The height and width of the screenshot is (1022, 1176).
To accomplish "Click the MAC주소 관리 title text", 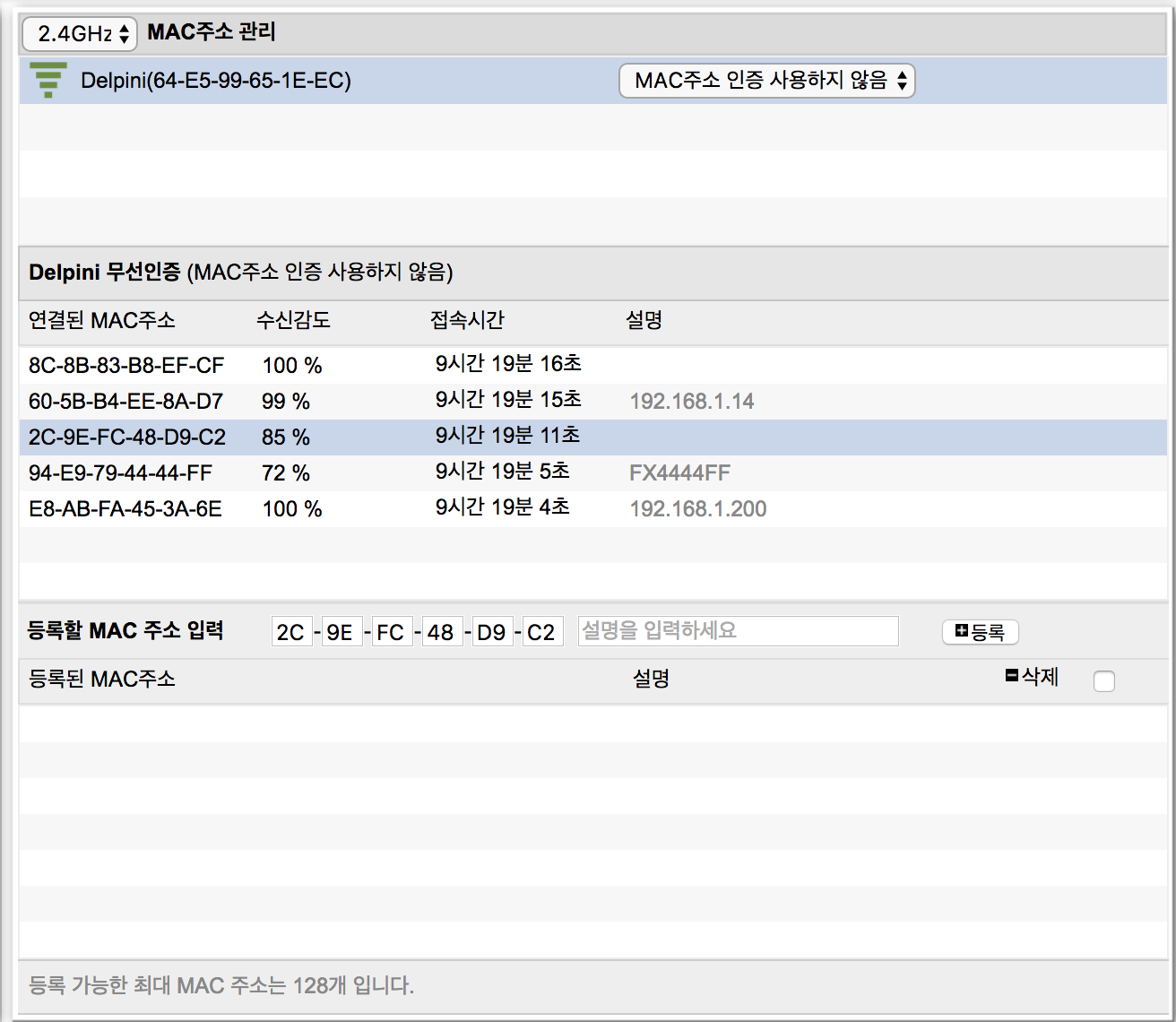I will pos(212,33).
